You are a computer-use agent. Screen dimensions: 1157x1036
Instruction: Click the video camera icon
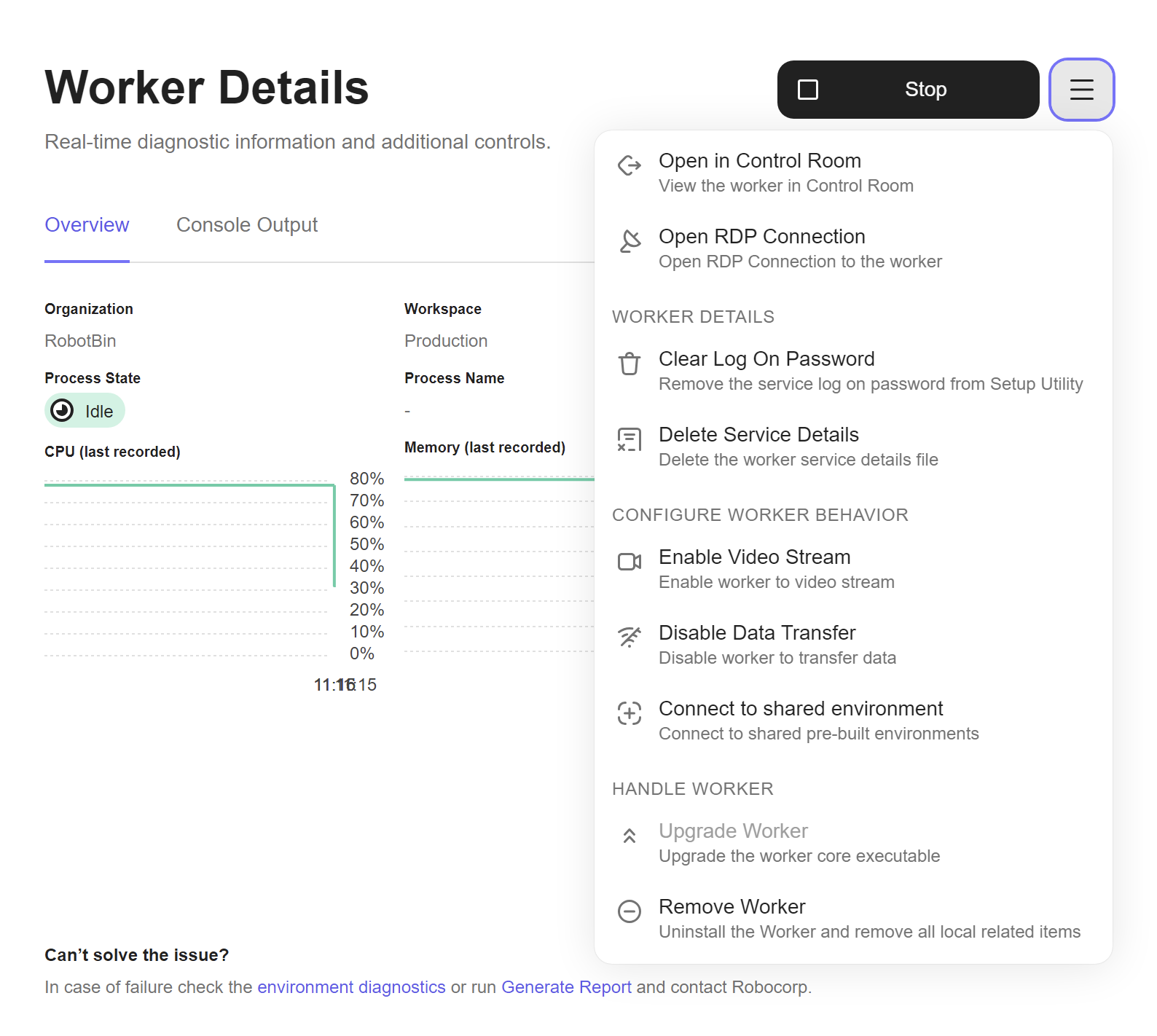(x=630, y=562)
